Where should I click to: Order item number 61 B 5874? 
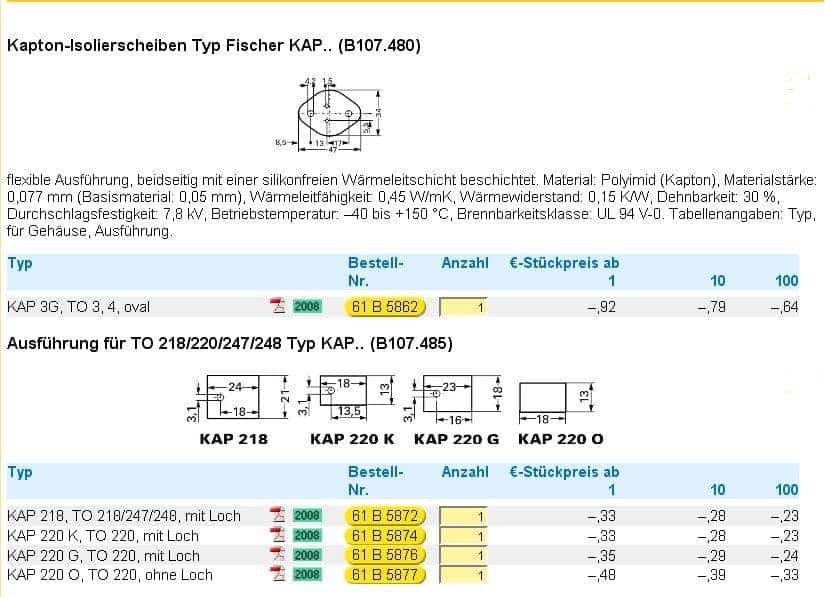tap(385, 535)
